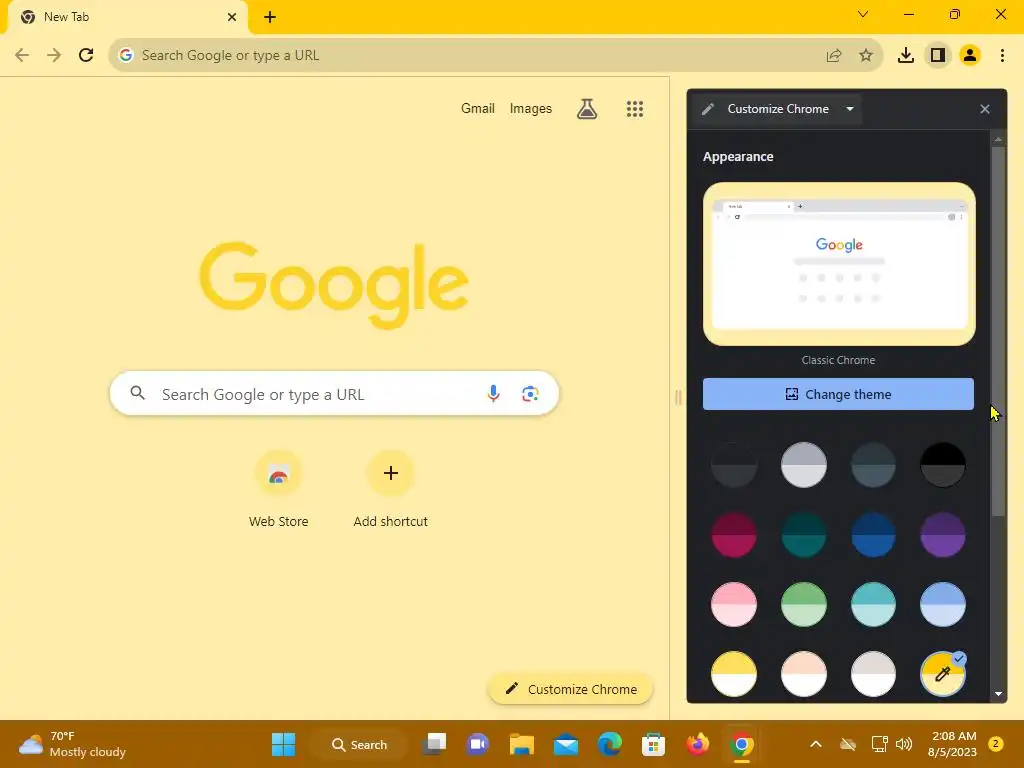Open taskbar Search box
This screenshot has height=768, width=1024.
359,744
